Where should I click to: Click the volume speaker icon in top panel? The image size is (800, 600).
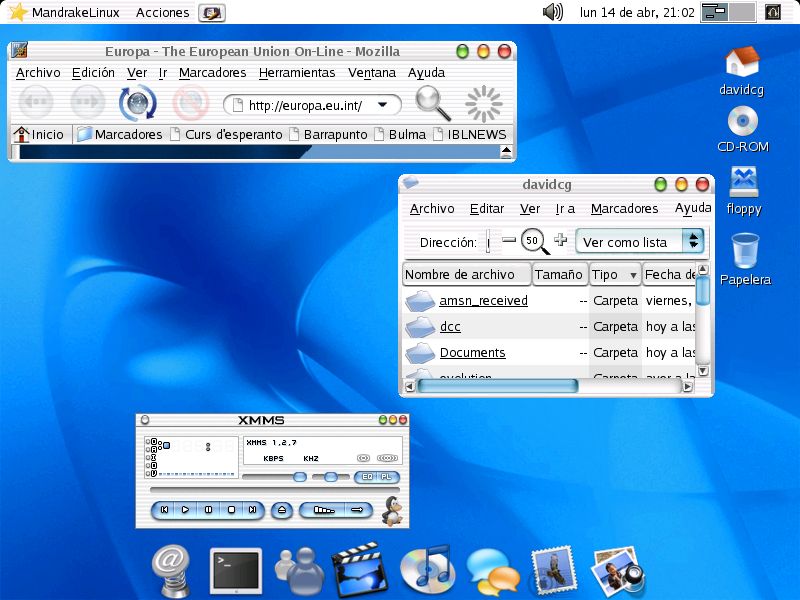(x=553, y=12)
